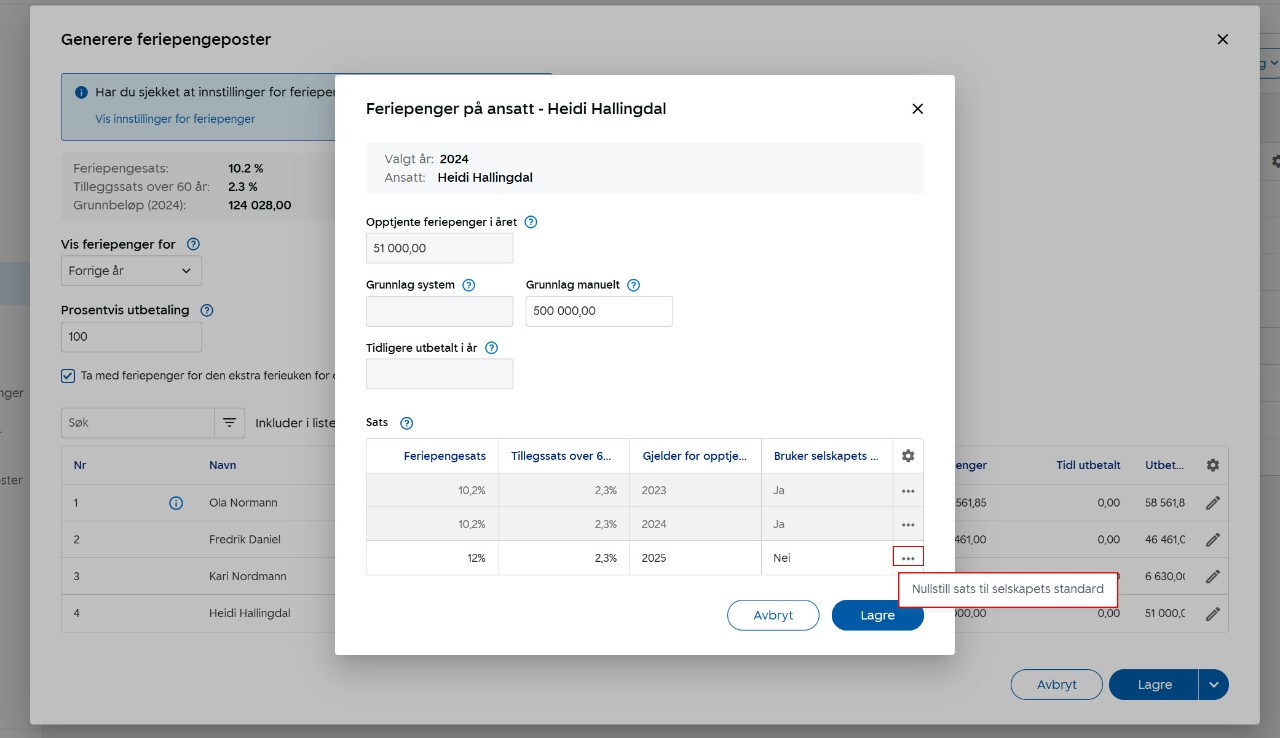The image size is (1280, 738).
Task: Click help icon beside Tidligere utbetalt i år
Action: tap(491, 348)
